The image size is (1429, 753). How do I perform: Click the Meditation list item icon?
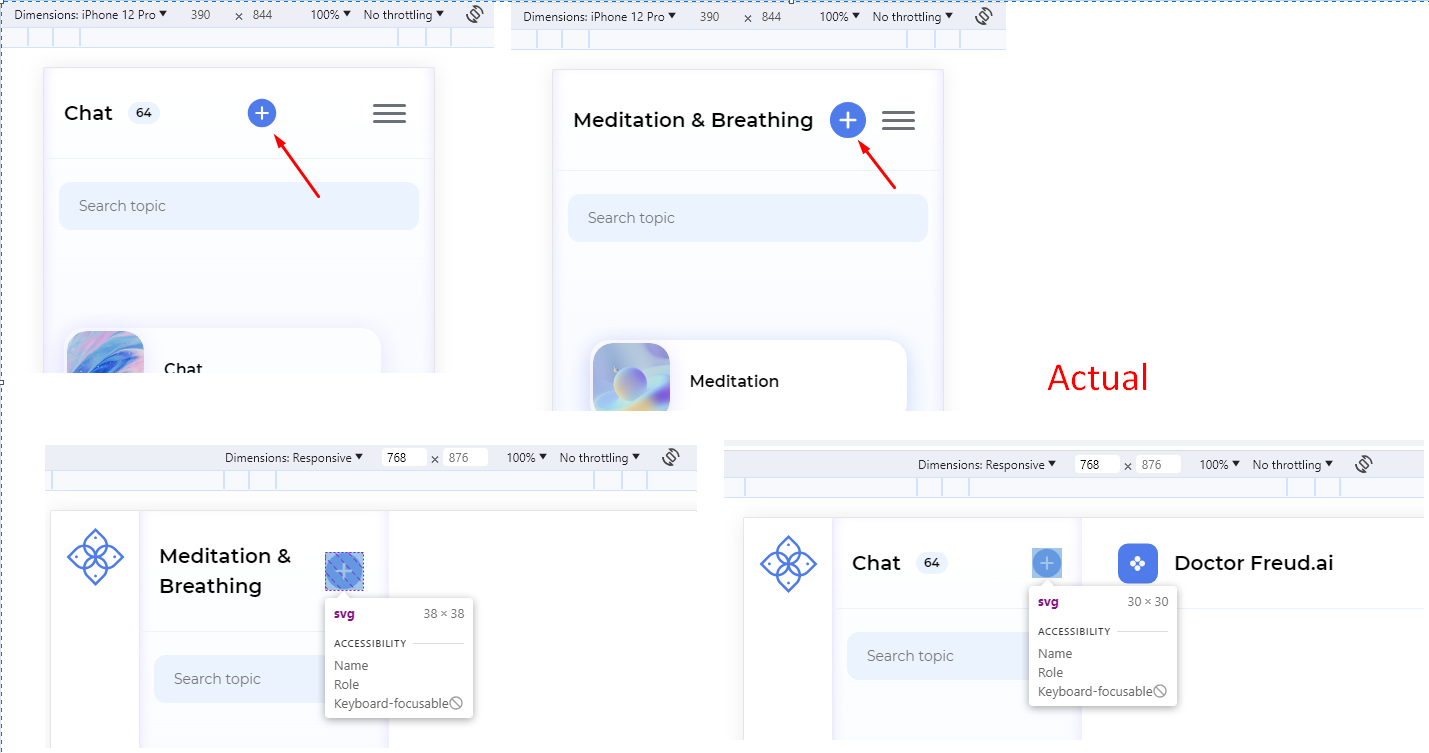point(631,378)
